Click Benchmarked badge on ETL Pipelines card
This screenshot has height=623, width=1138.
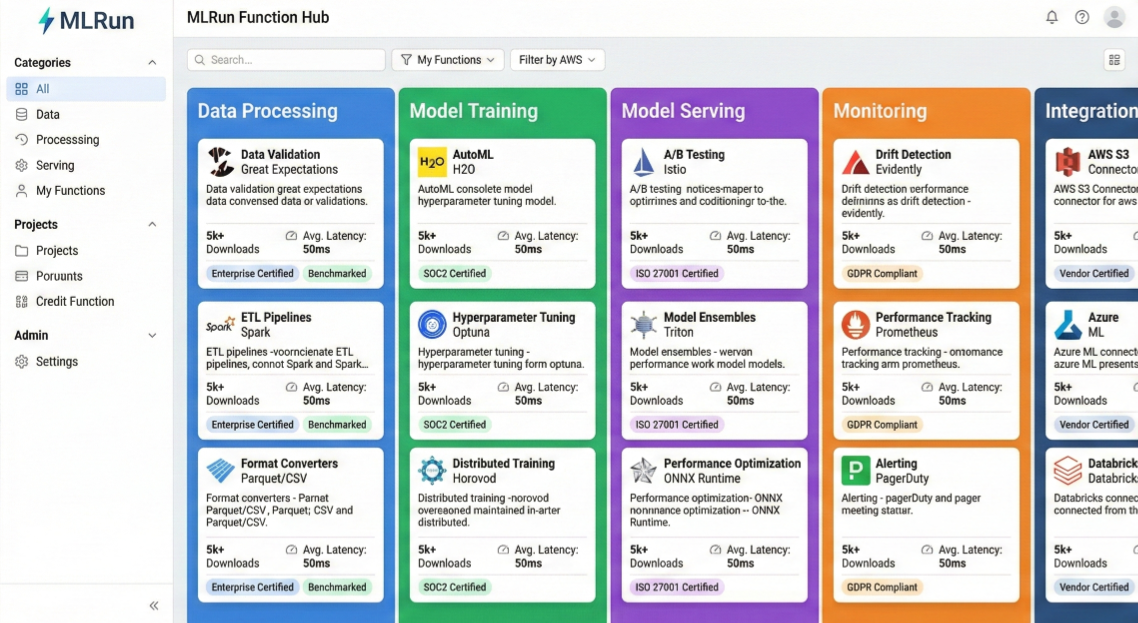pos(337,425)
